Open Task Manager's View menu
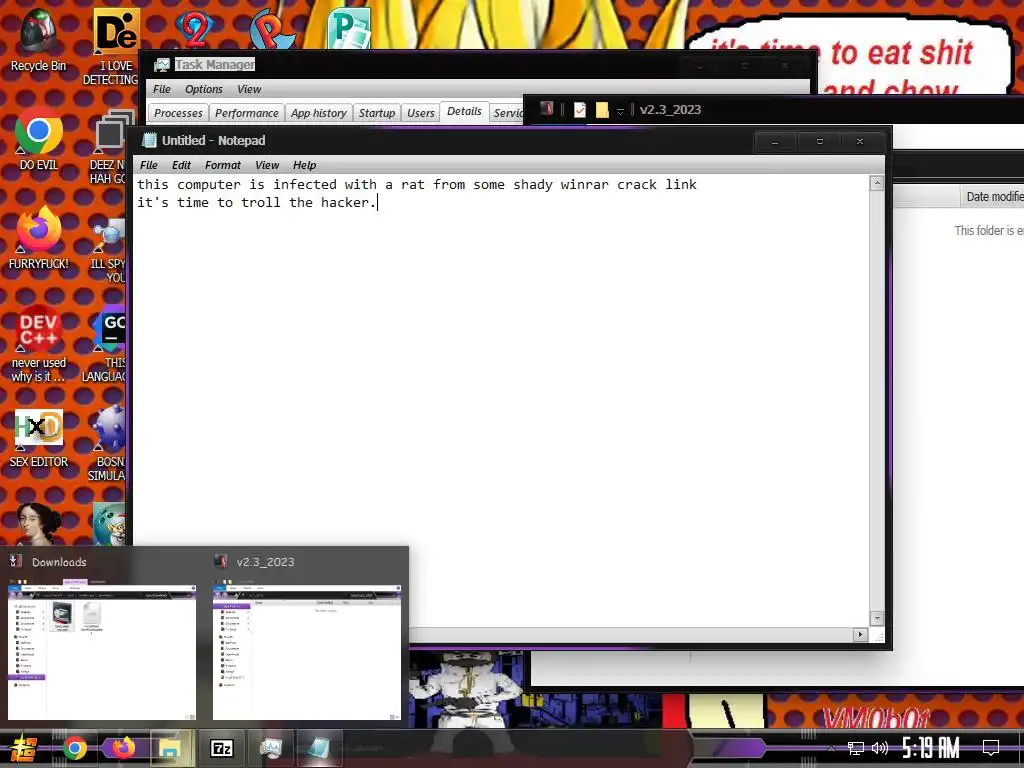This screenshot has height=768, width=1024. [249, 89]
